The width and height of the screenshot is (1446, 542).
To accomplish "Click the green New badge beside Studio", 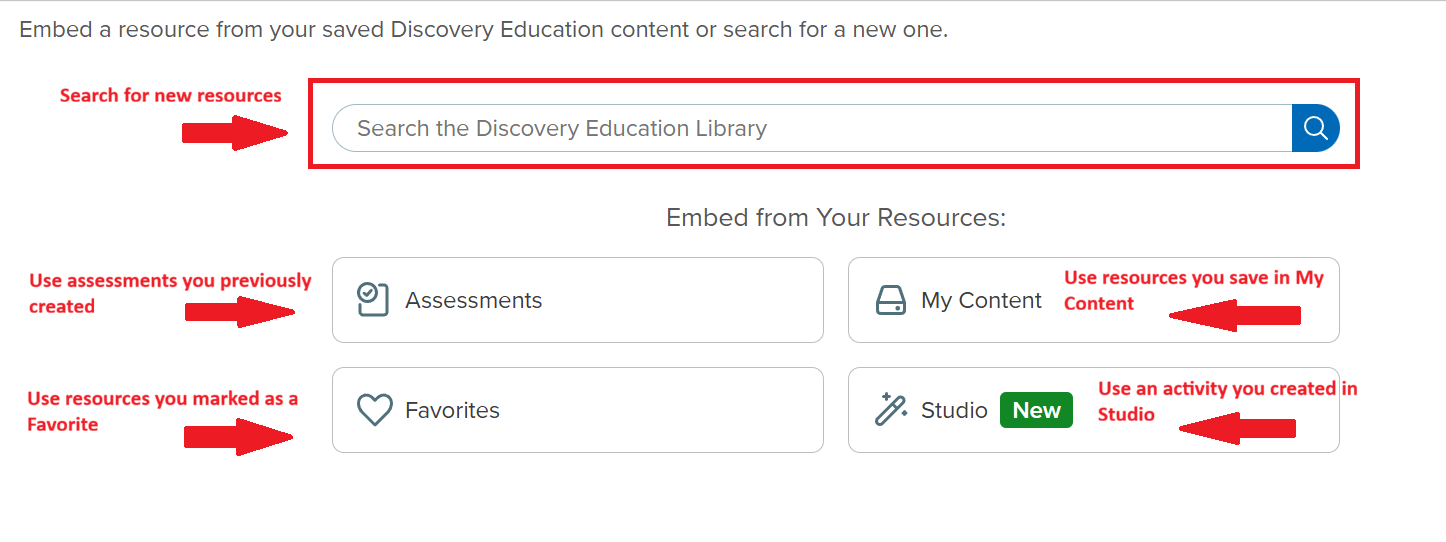I will tap(1036, 410).
